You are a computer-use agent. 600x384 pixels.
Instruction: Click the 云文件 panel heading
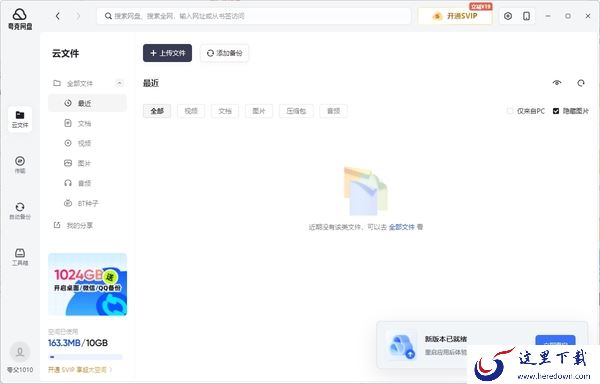[65, 53]
